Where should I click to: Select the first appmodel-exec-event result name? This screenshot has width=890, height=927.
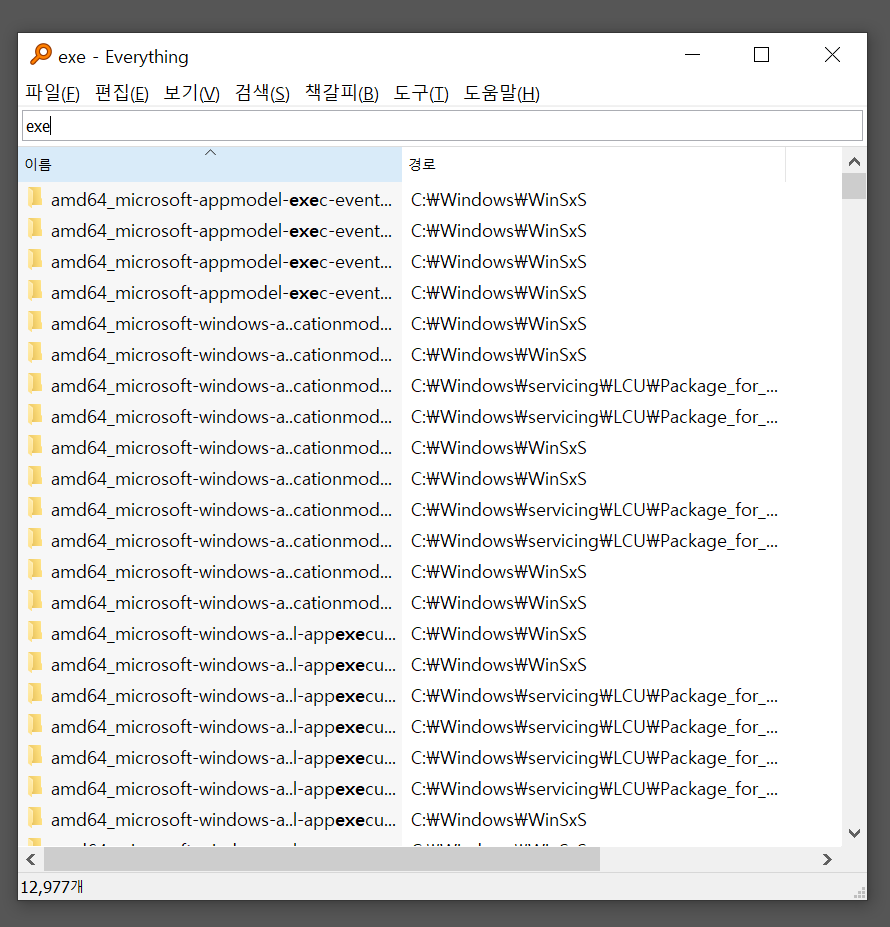(x=221, y=200)
